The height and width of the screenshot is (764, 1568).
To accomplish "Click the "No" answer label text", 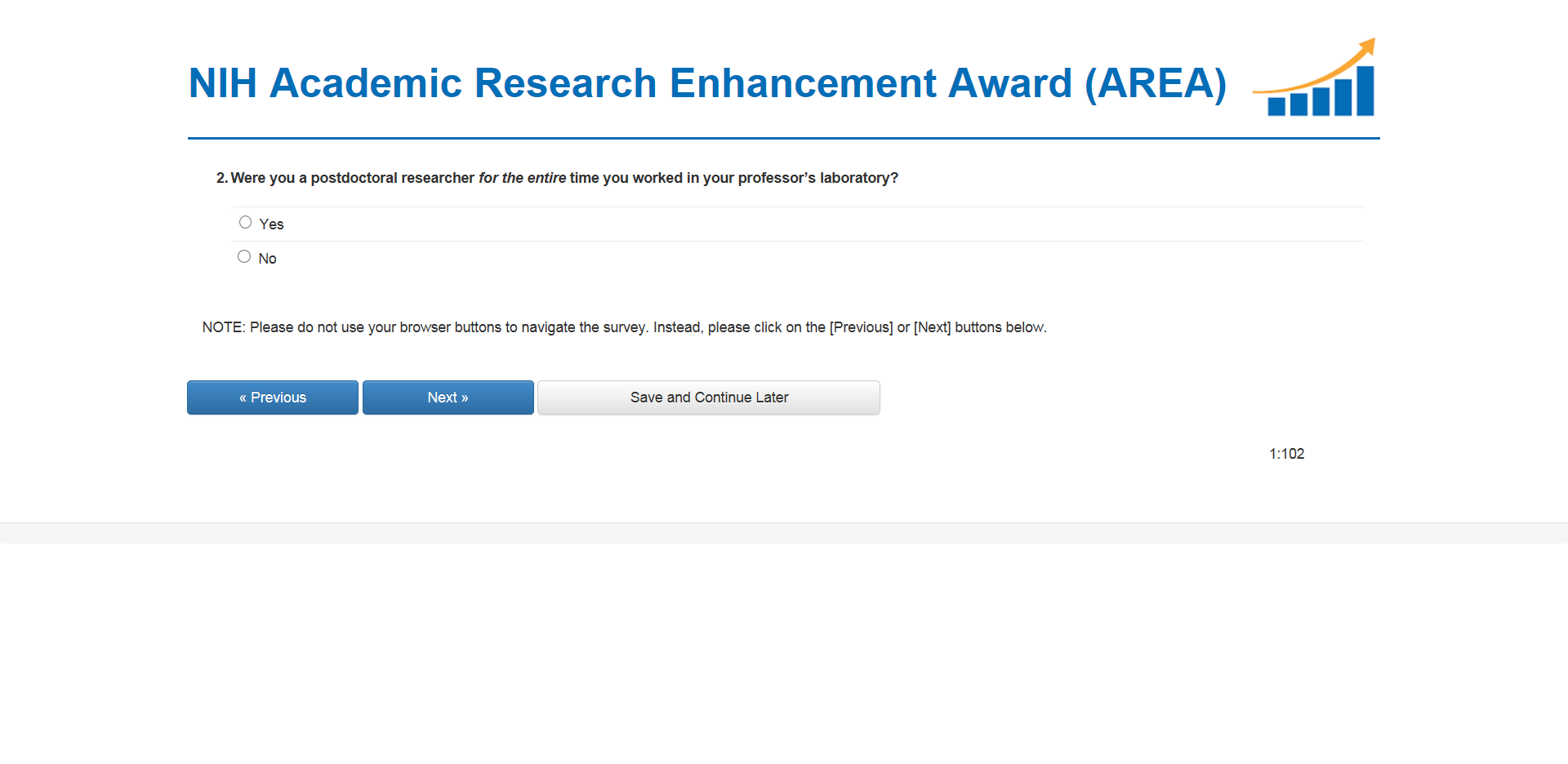I will (x=267, y=259).
